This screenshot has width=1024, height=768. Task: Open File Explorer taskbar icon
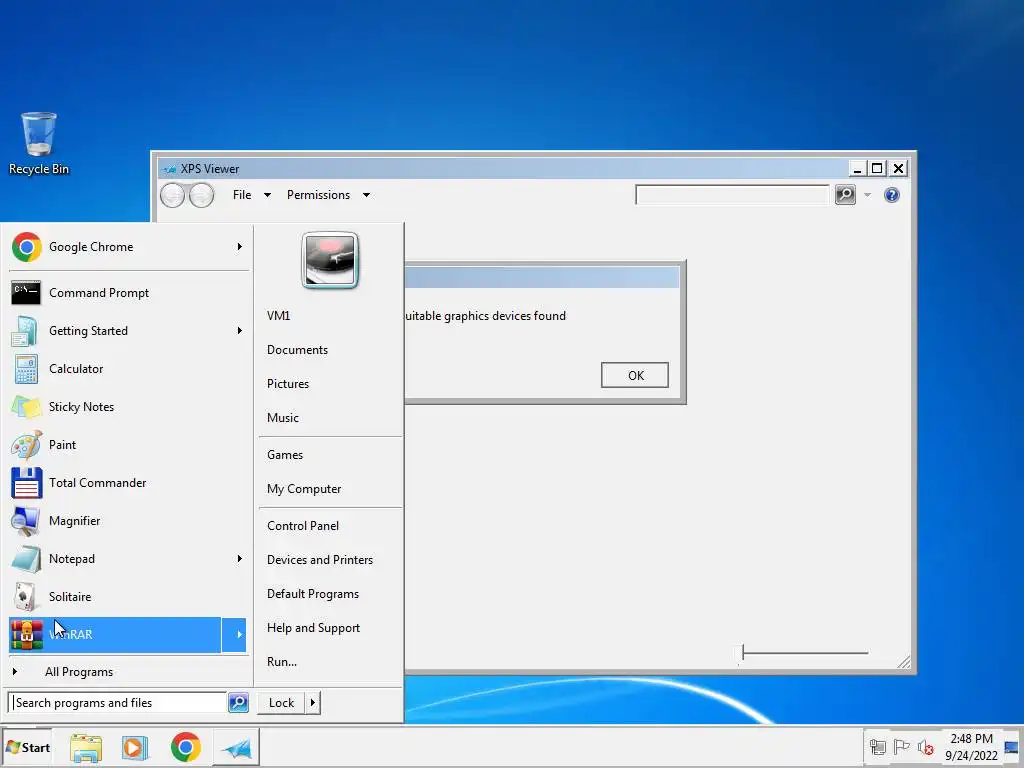[86, 748]
